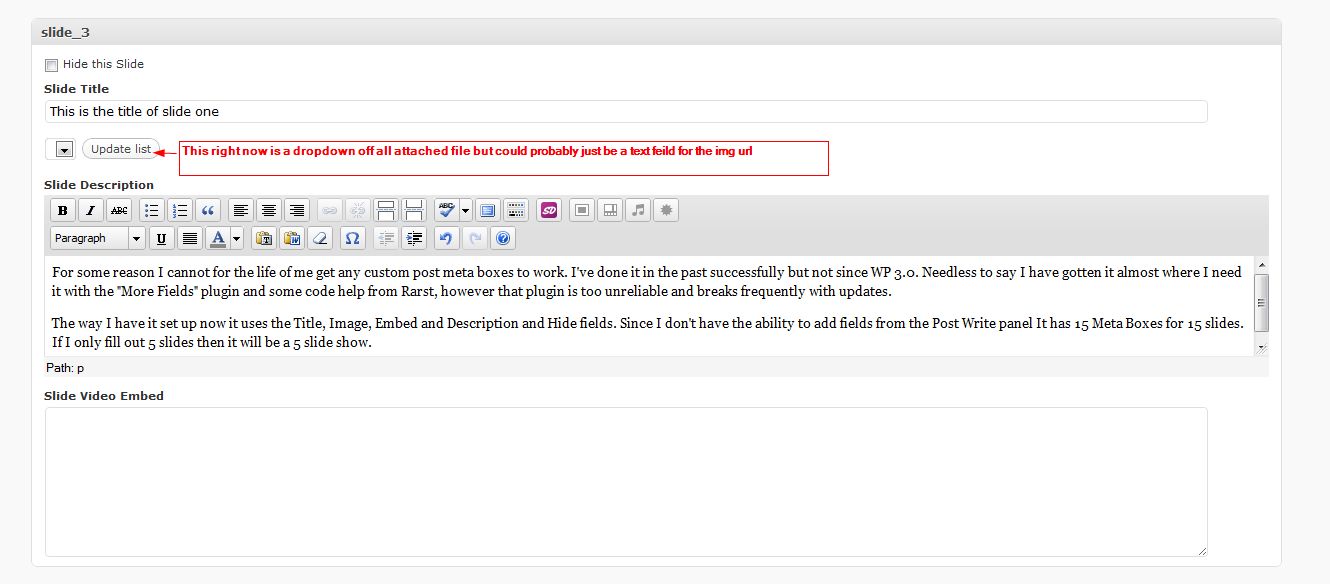Apply strikethrough formatting
The width and height of the screenshot is (1330, 584).
pos(119,210)
